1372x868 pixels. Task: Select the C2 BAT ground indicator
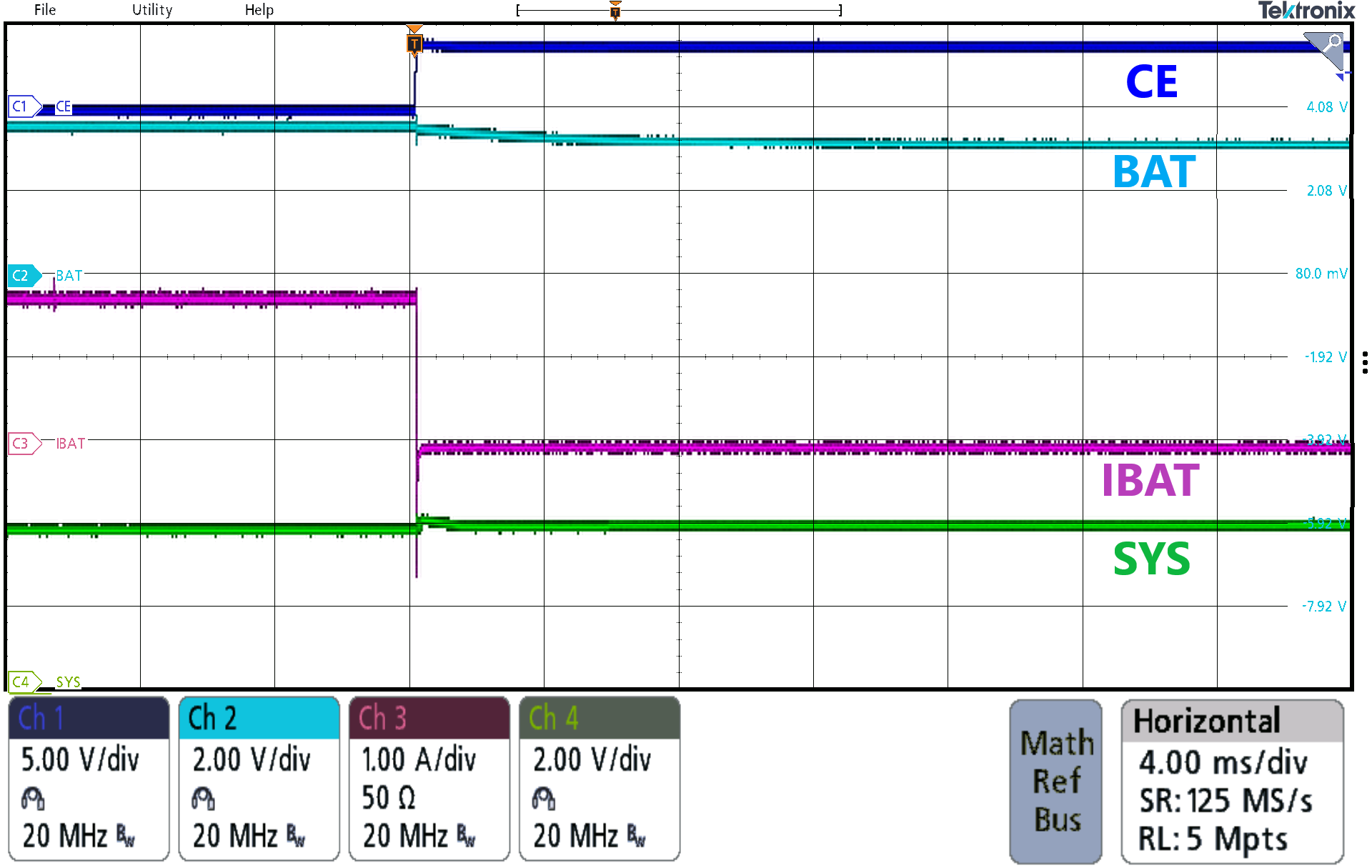(x=22, y=276)
